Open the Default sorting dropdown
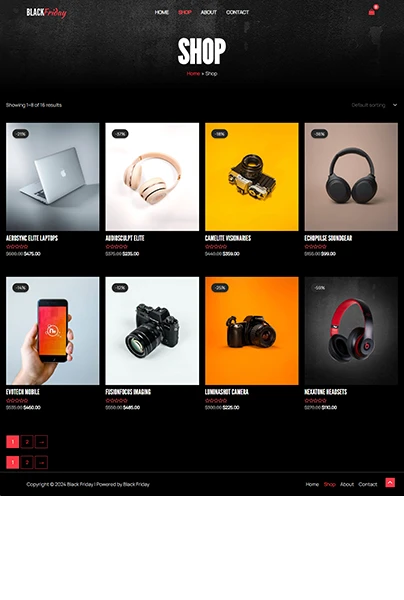 point(374,105)
